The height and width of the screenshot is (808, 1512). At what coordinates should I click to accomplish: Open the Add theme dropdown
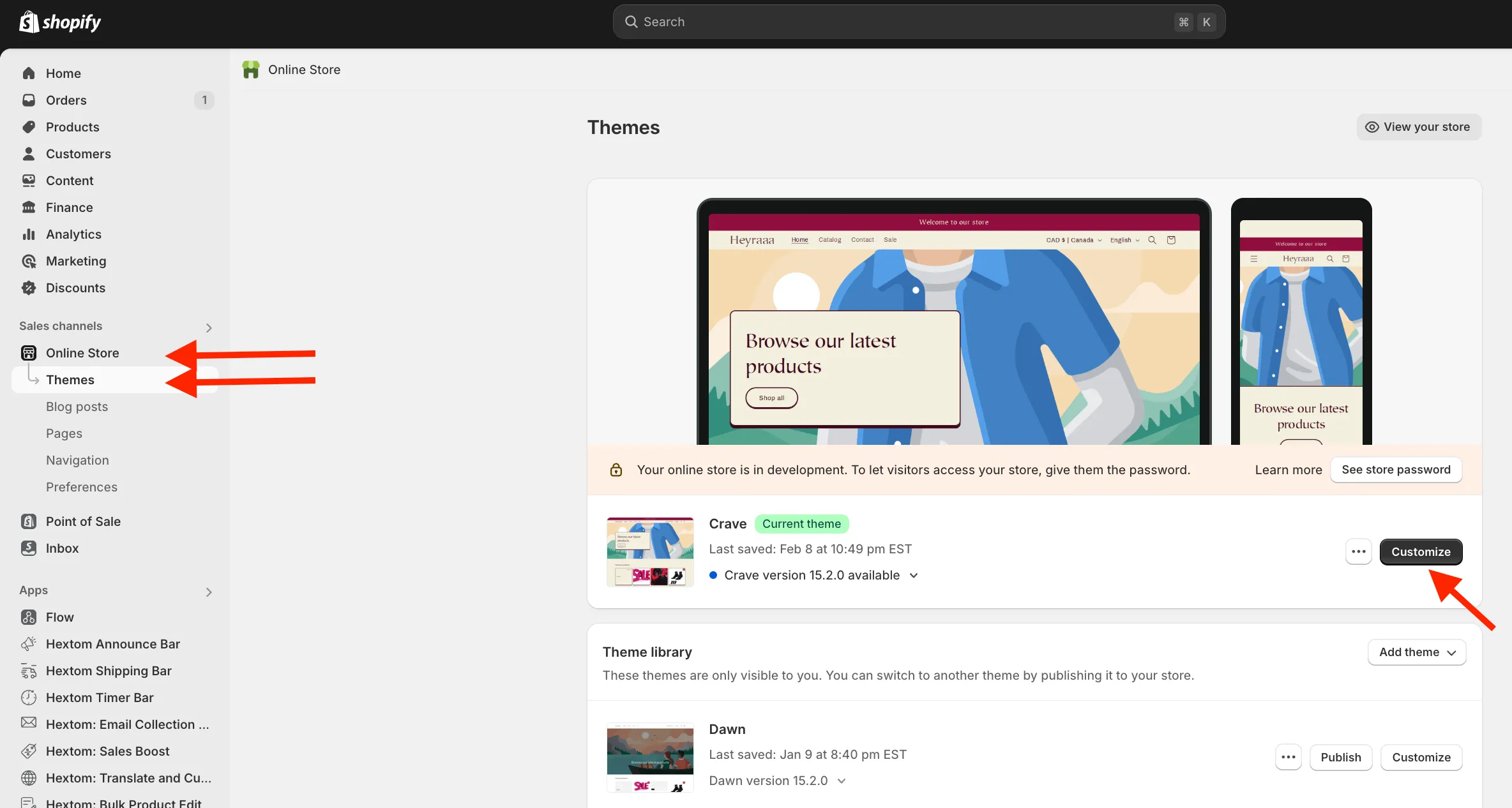point(1417,652)
